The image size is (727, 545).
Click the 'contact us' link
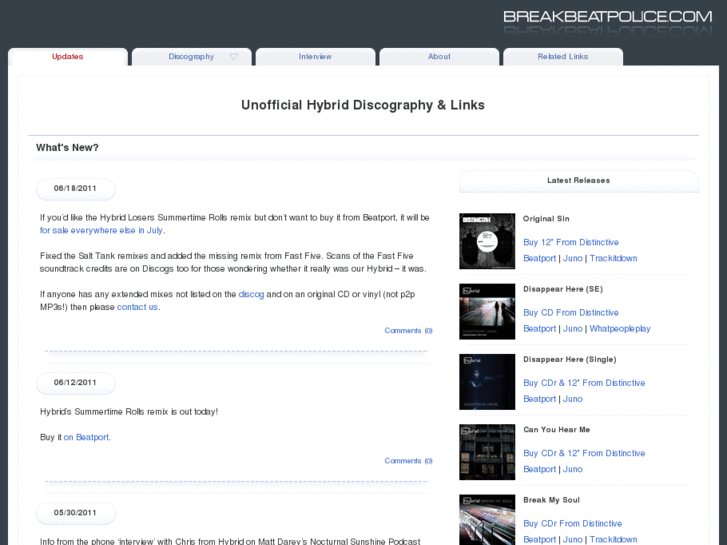pyautogui.click(x=137, y=307)
